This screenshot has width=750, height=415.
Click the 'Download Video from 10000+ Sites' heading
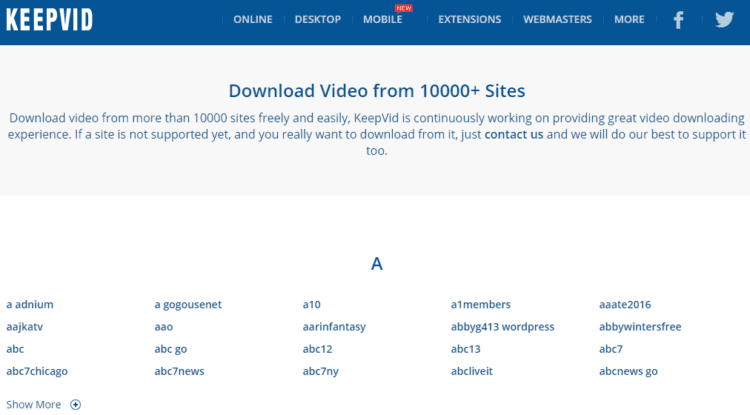click(x=377, y=91)
